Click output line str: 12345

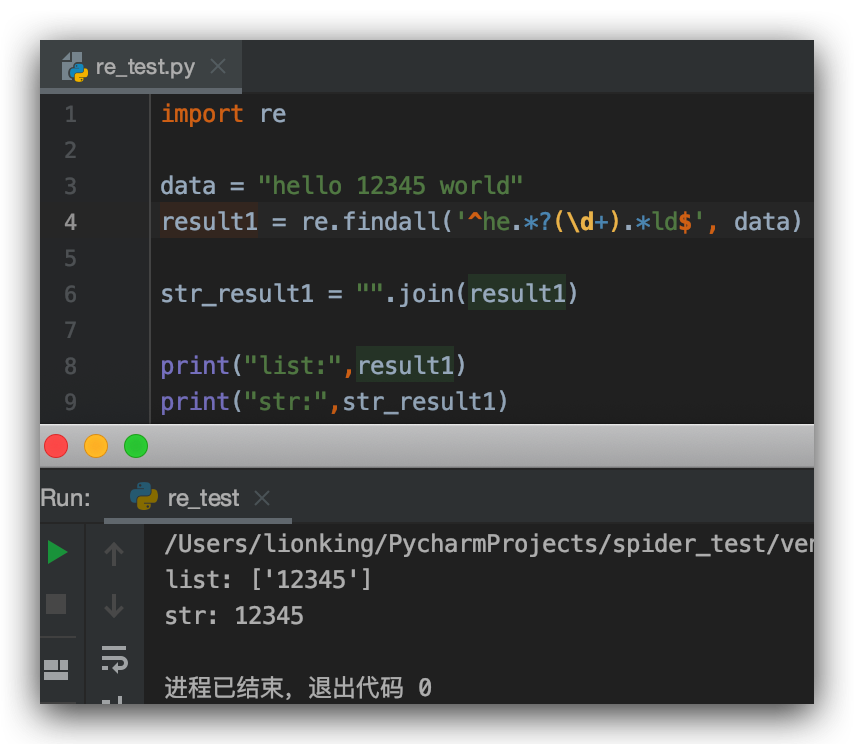point(234,616)
